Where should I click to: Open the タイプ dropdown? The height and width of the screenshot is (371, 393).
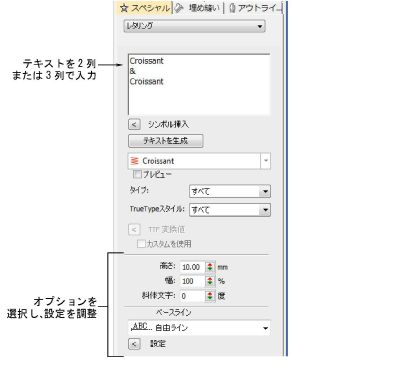pyautogui.click(x=230, y=191)
